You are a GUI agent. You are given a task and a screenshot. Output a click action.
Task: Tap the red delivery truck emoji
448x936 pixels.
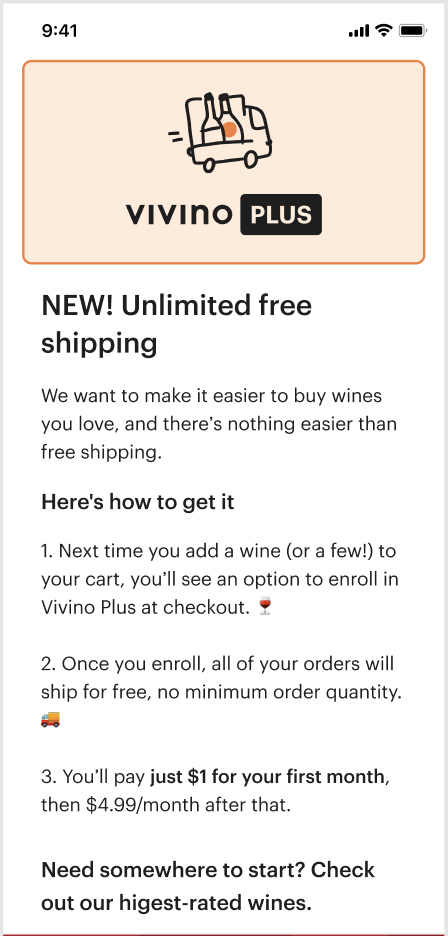click(x=50, y=719)
